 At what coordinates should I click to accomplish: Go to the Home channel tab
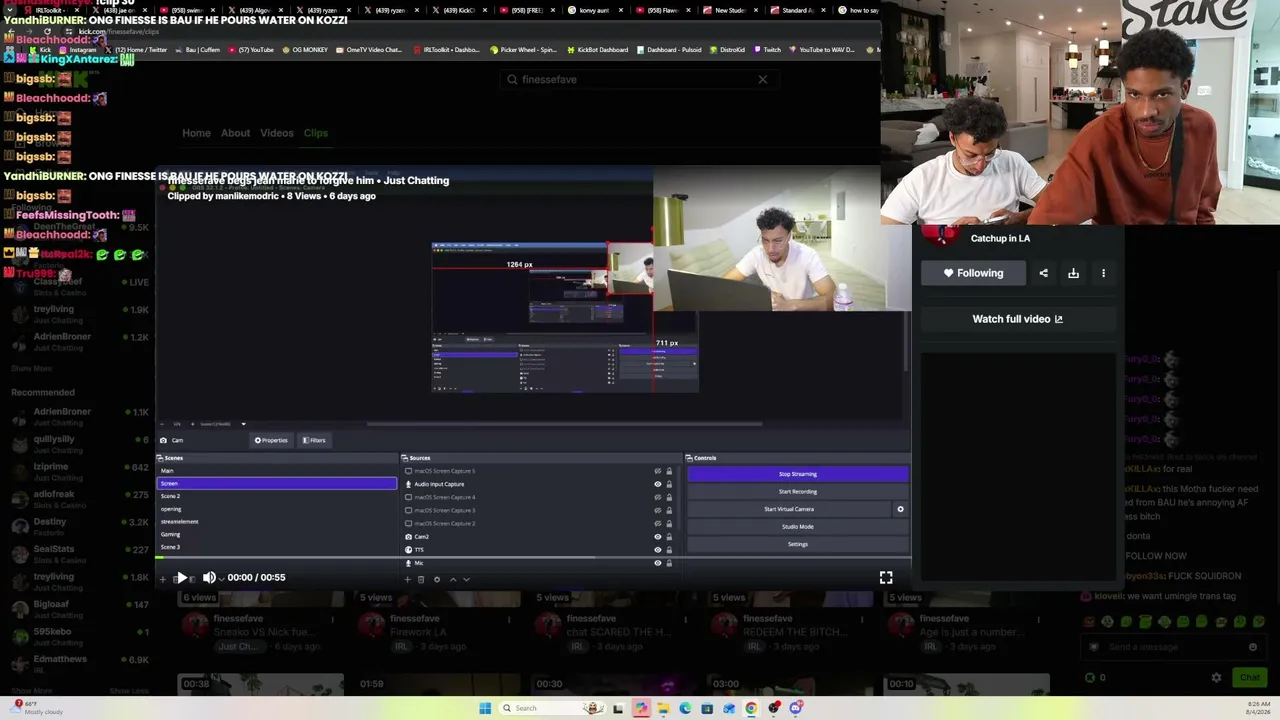[196, 133]
